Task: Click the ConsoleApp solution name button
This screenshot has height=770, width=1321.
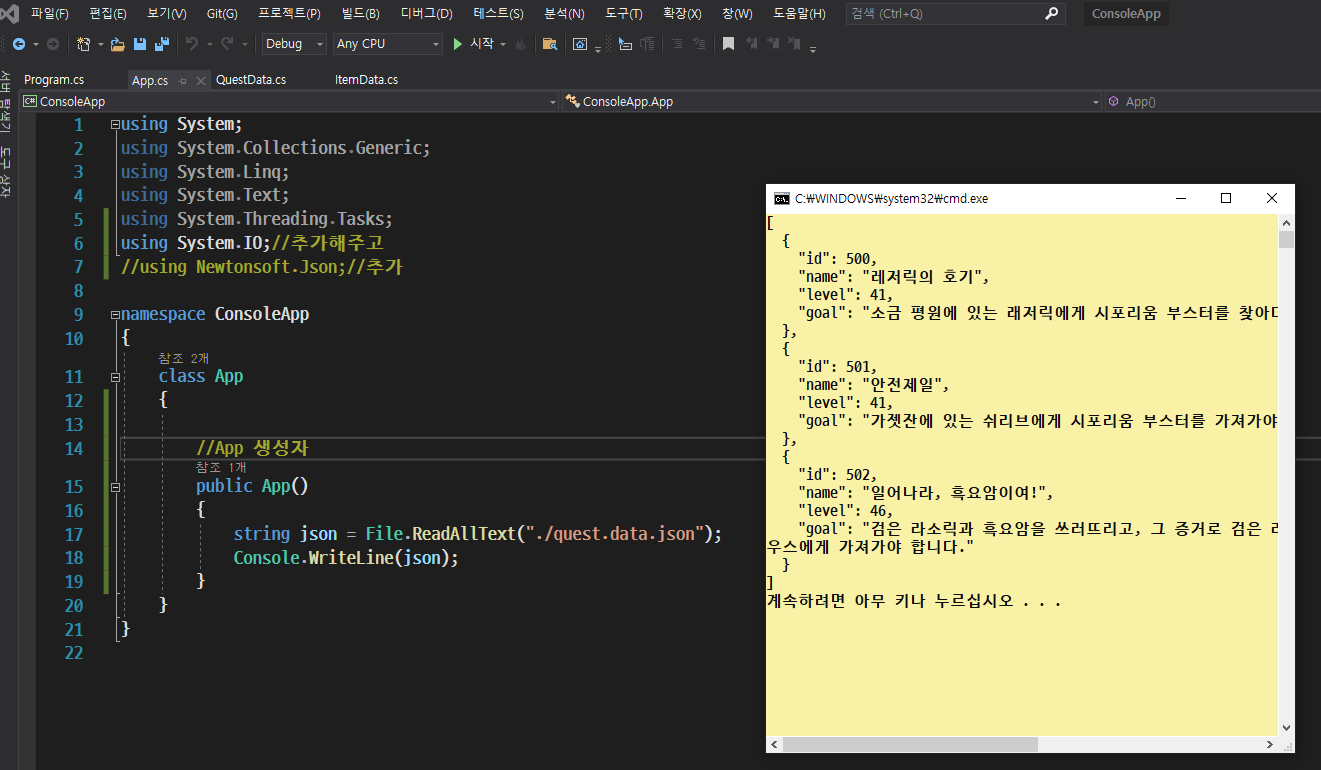Action: (1126, 14)
